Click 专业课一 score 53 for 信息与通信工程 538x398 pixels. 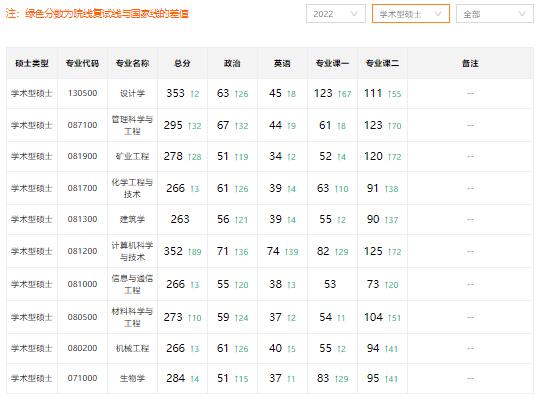coord(330,284)
